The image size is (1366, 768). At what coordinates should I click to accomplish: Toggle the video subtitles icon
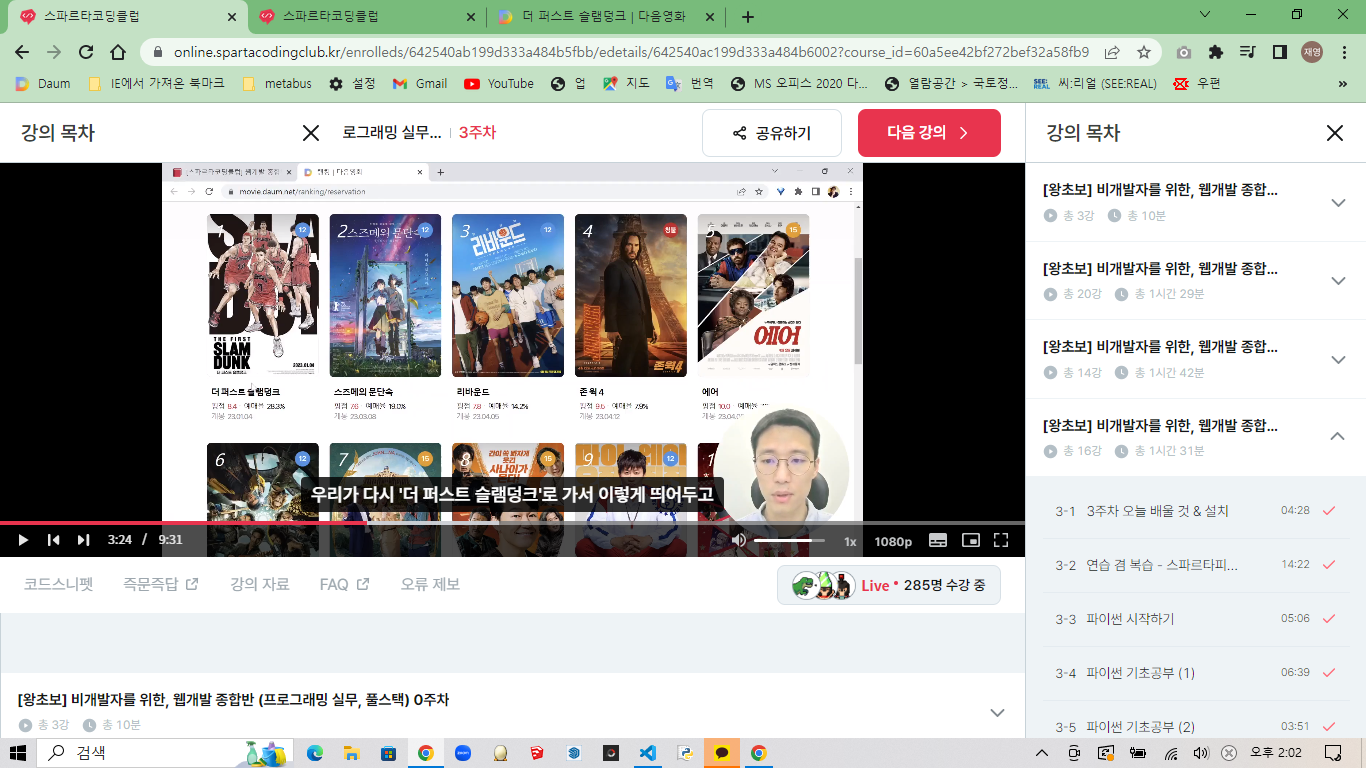938,540
